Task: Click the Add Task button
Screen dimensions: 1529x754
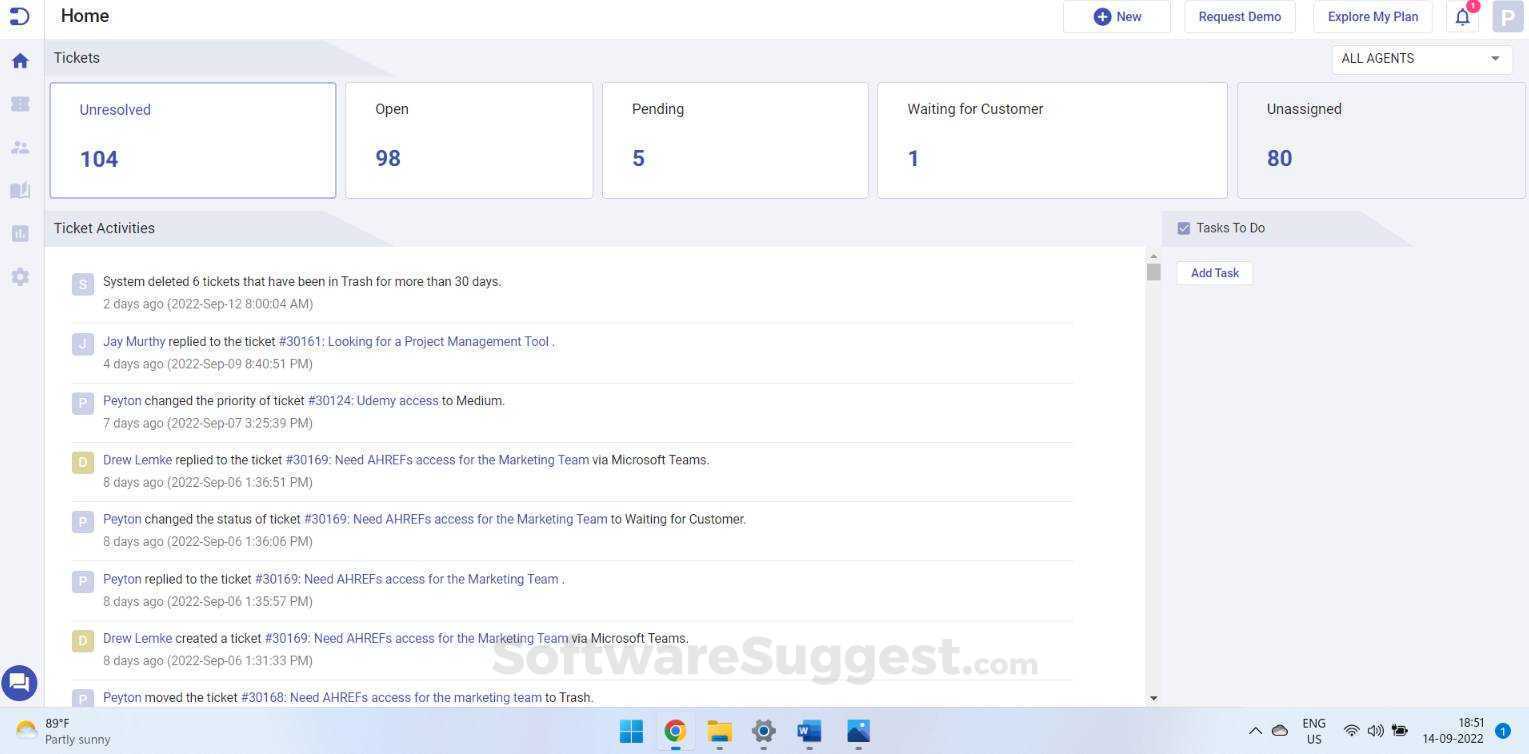Action: 1214,272
